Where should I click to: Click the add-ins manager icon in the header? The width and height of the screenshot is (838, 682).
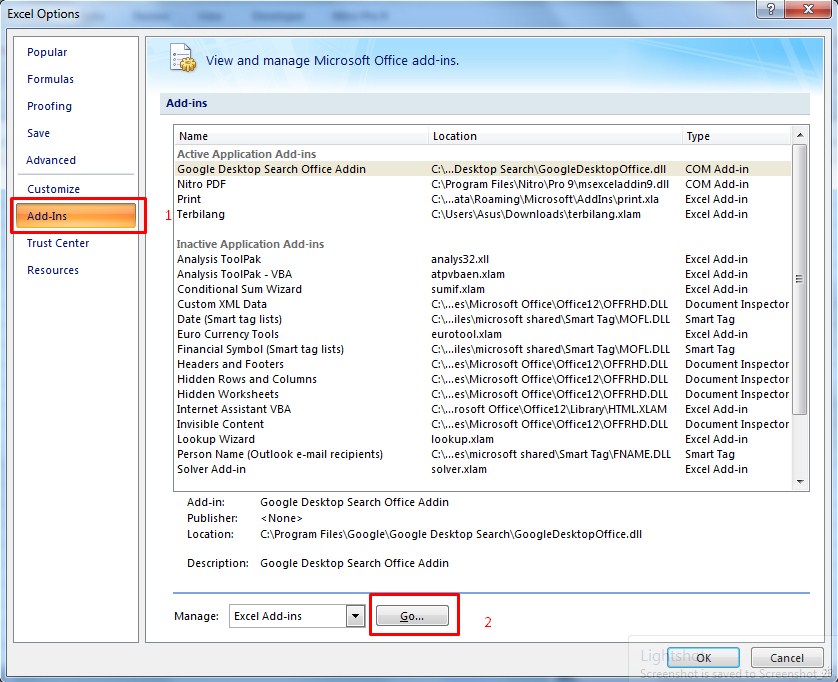[x=181, y=59]
